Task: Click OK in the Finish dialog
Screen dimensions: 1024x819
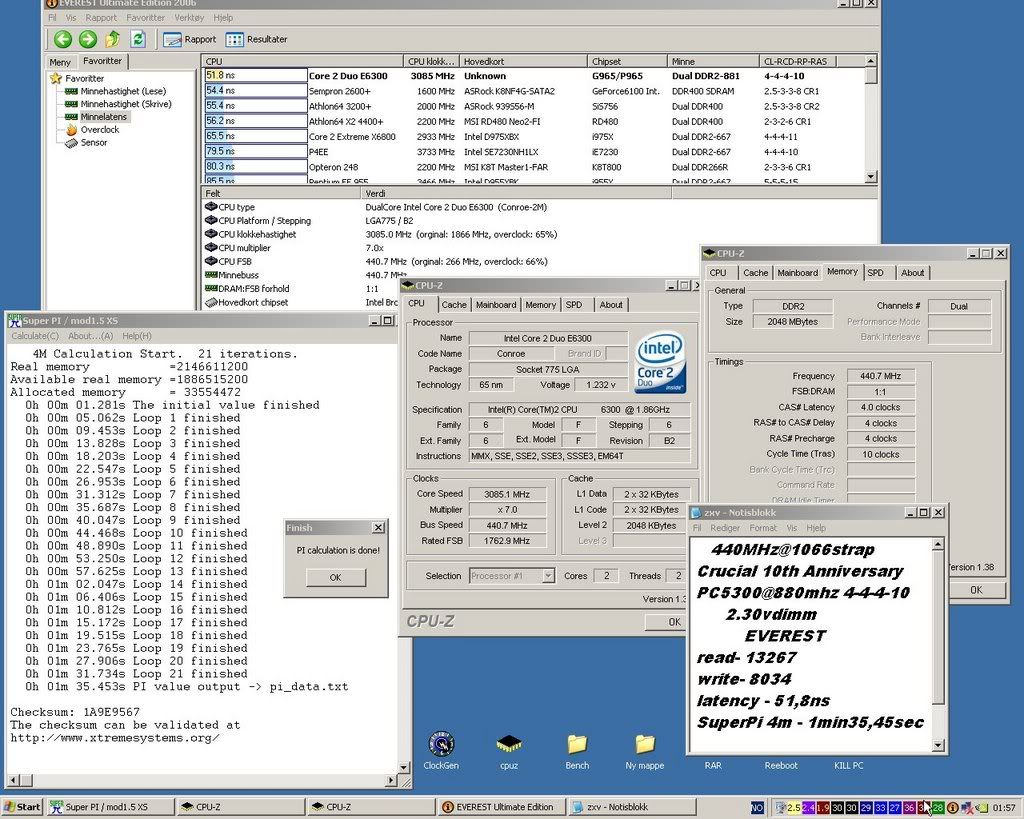Action: 336,577
